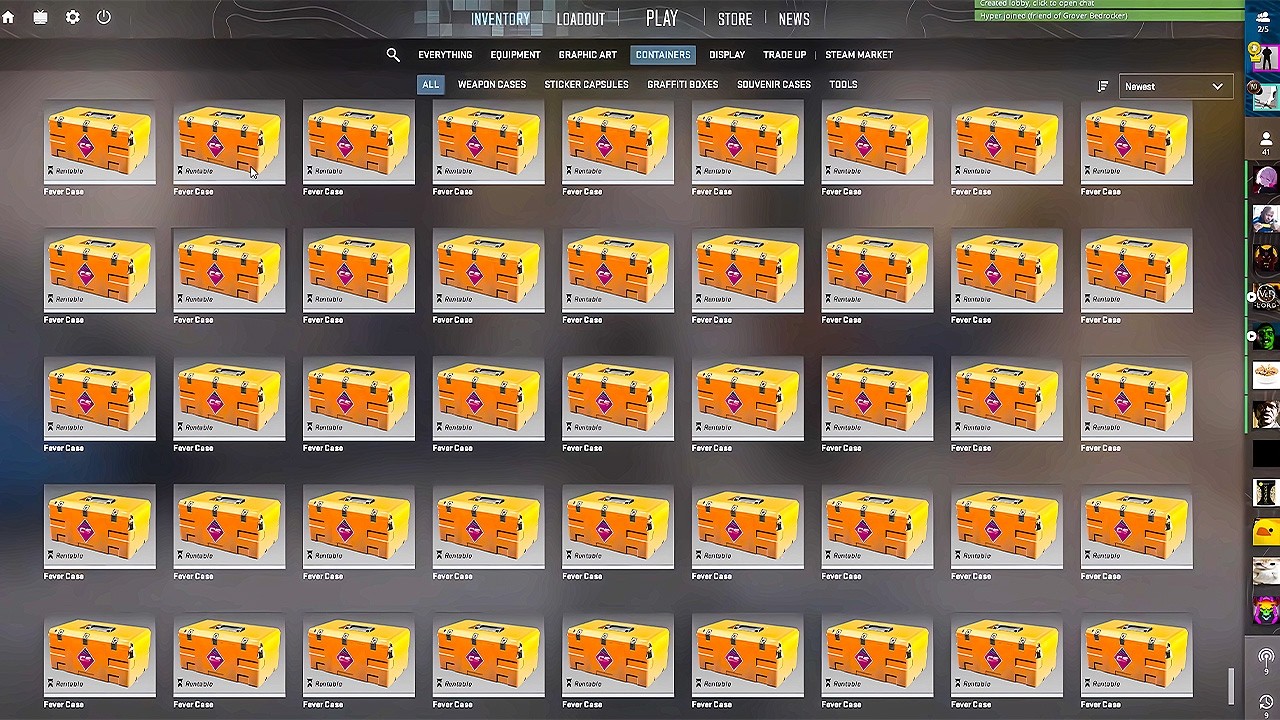Image resolution: width=1280 pixels, height=720 pixels.
Task: Show the Display inventory category
Action: [x=727, y=55]
